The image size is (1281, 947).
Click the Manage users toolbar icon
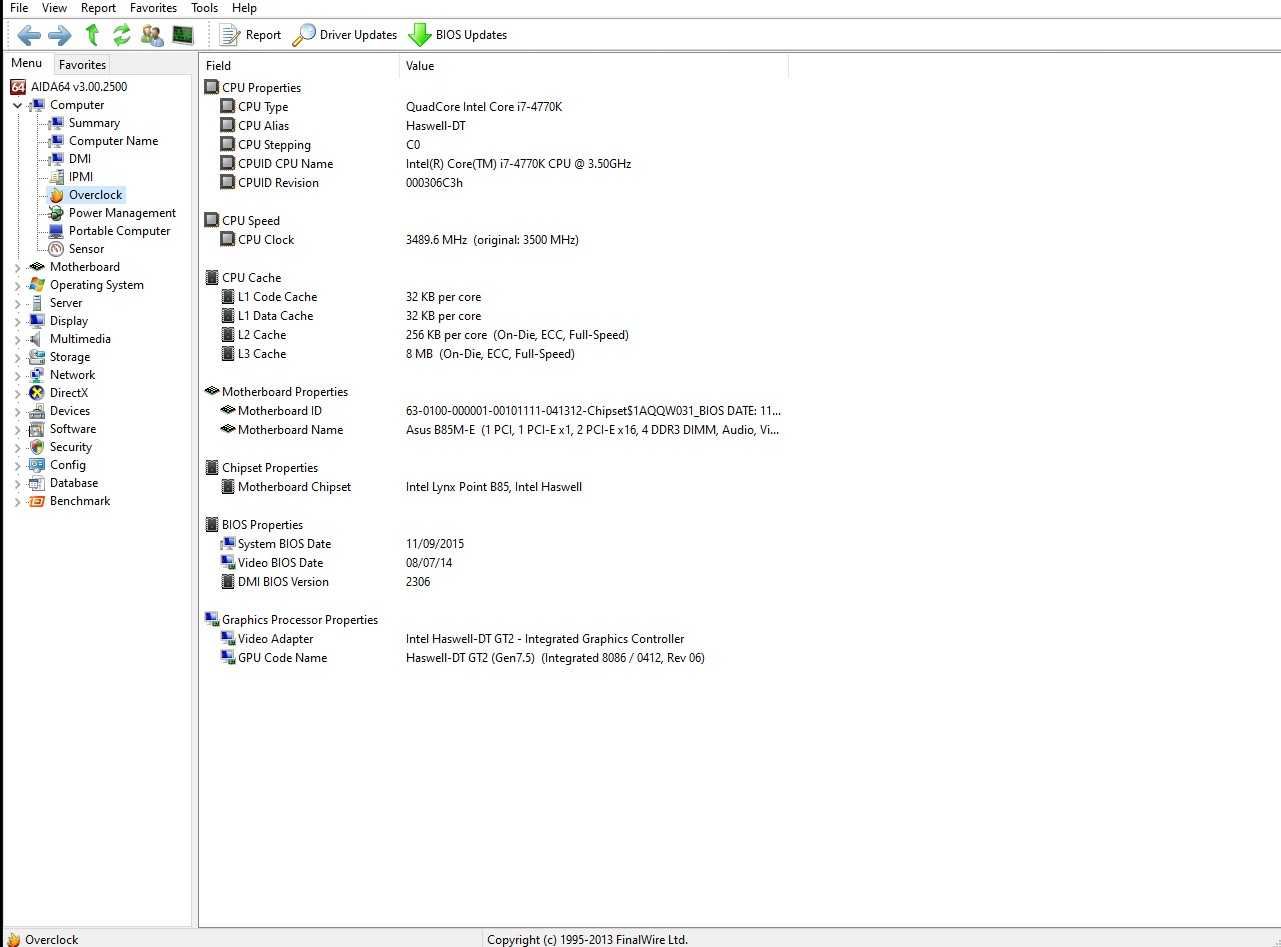[x=152, y=35]
